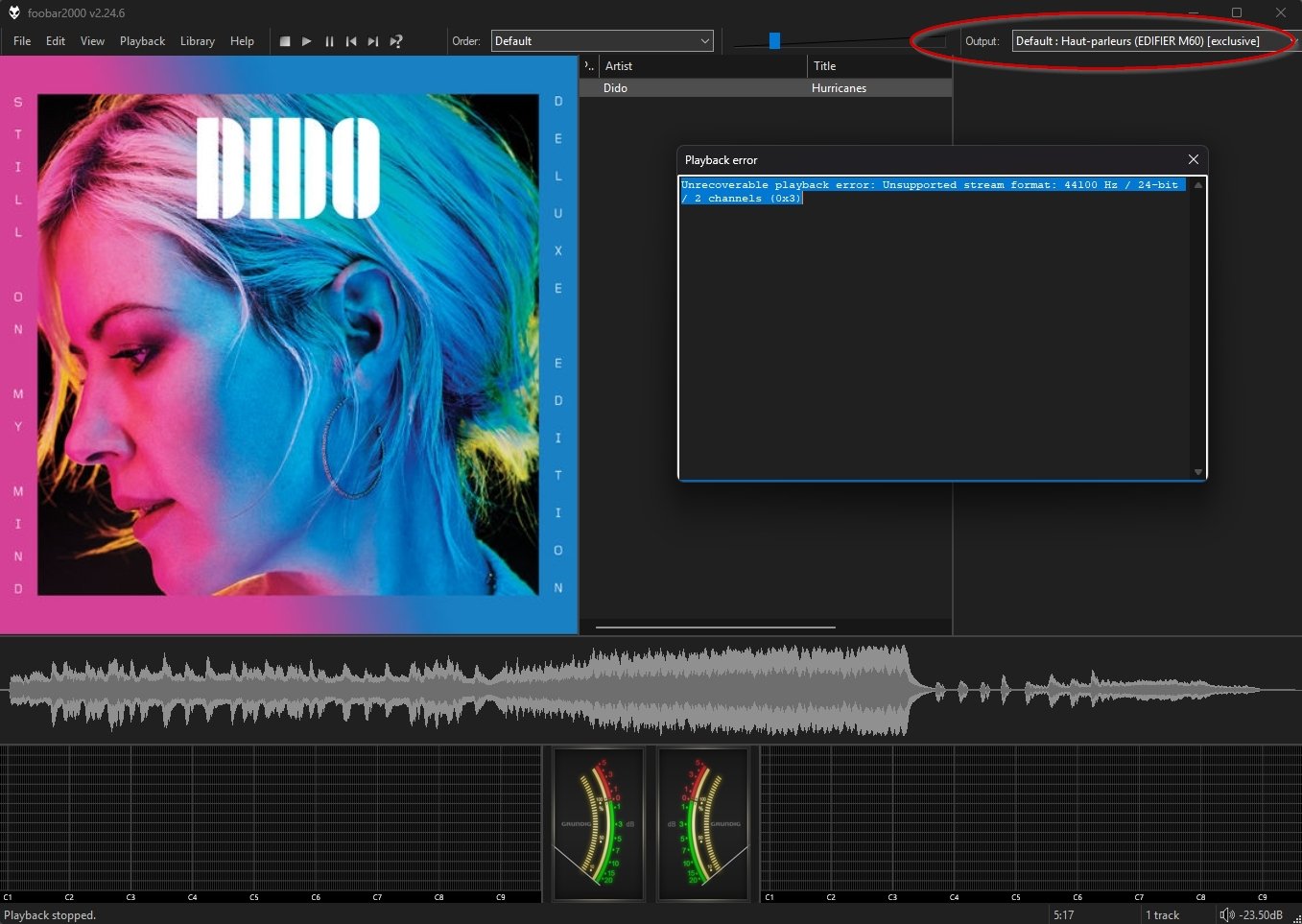1302x924 pixels.
Task: Click the -23.50dB volume readout
Action: pos(1261,915)
